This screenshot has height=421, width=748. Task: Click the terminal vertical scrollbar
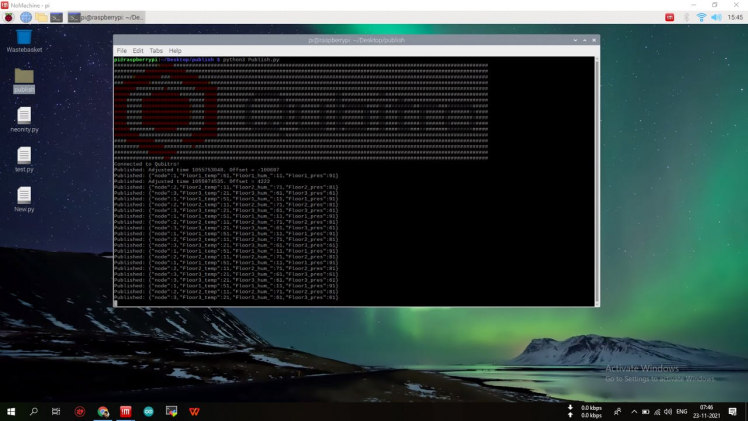[x=597, y=181]
